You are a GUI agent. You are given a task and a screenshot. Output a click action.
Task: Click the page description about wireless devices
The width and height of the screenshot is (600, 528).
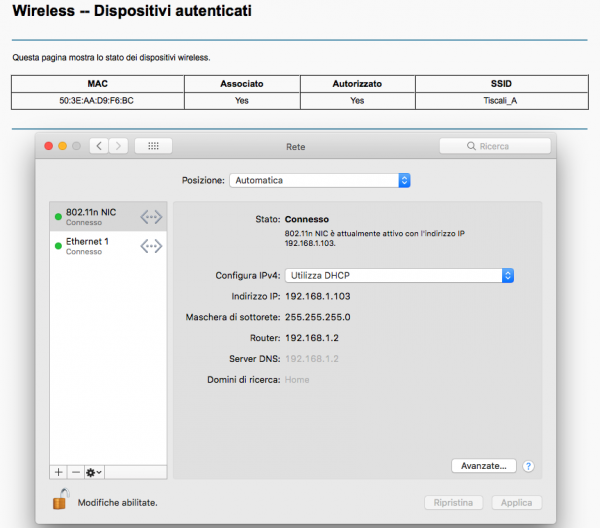point(111,58)
